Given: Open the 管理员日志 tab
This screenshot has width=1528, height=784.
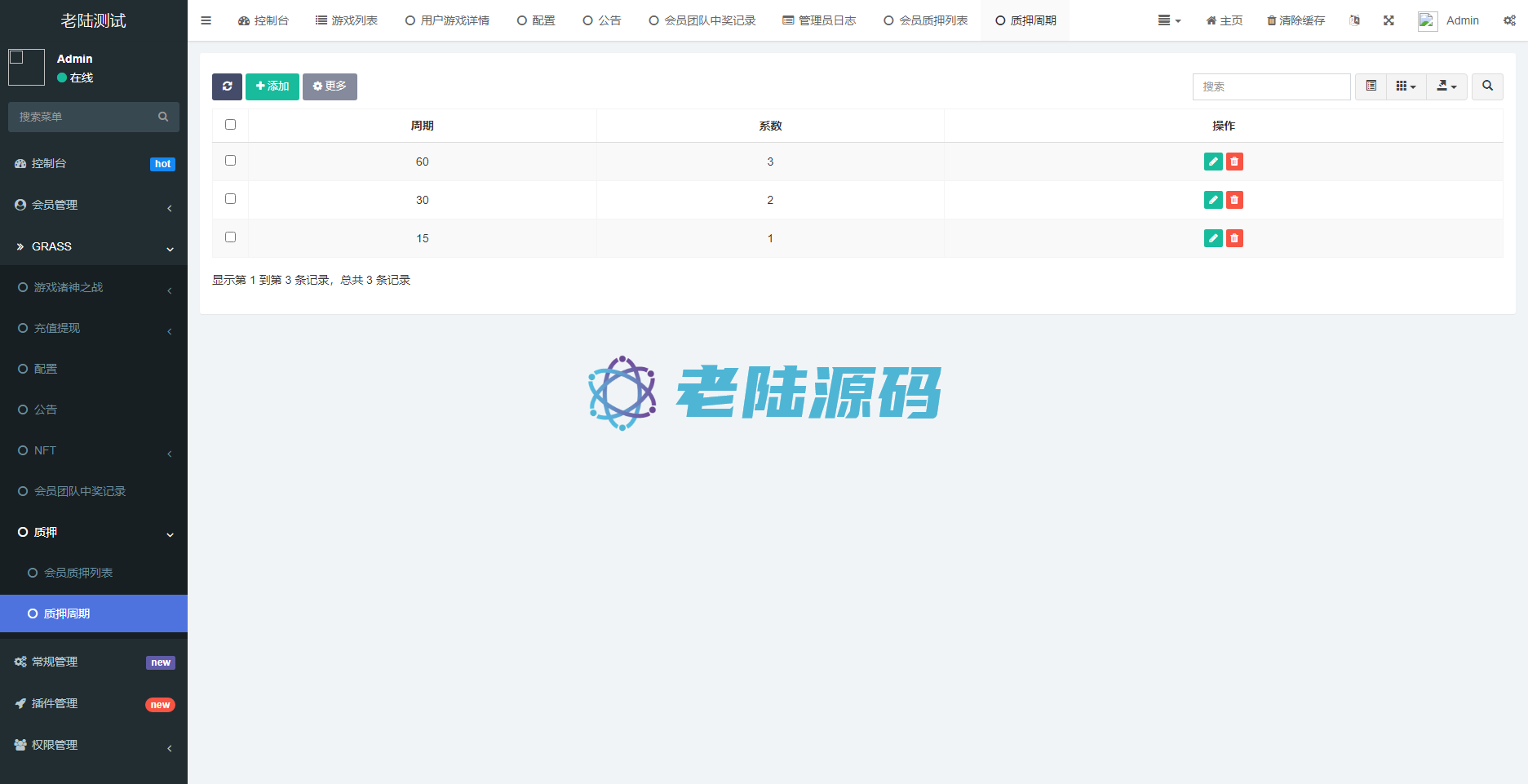Looking at the screenshot, I should click(x=819, y=20).
